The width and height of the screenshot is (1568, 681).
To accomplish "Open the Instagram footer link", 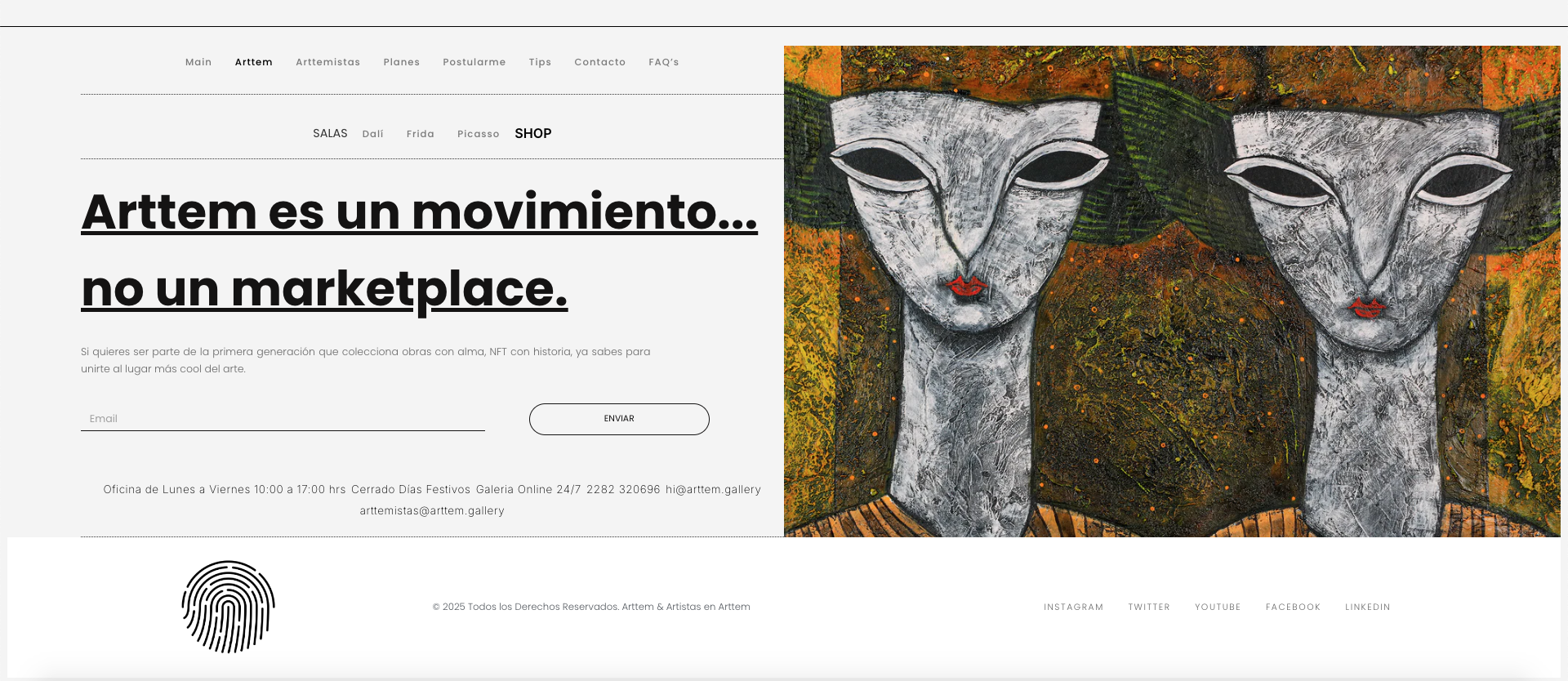I will (1073, 608).
